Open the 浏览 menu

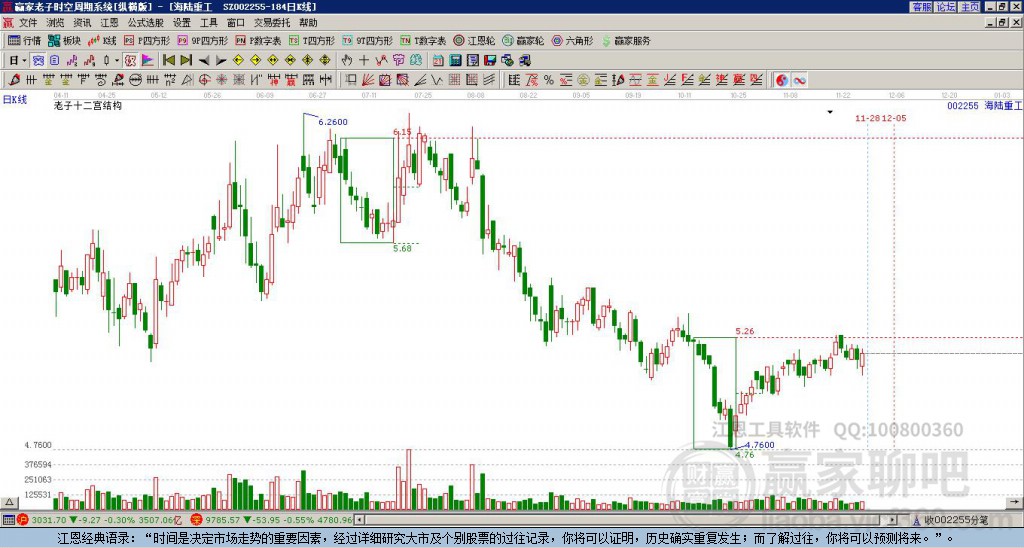pyautogui.click(x=56, y=23)
